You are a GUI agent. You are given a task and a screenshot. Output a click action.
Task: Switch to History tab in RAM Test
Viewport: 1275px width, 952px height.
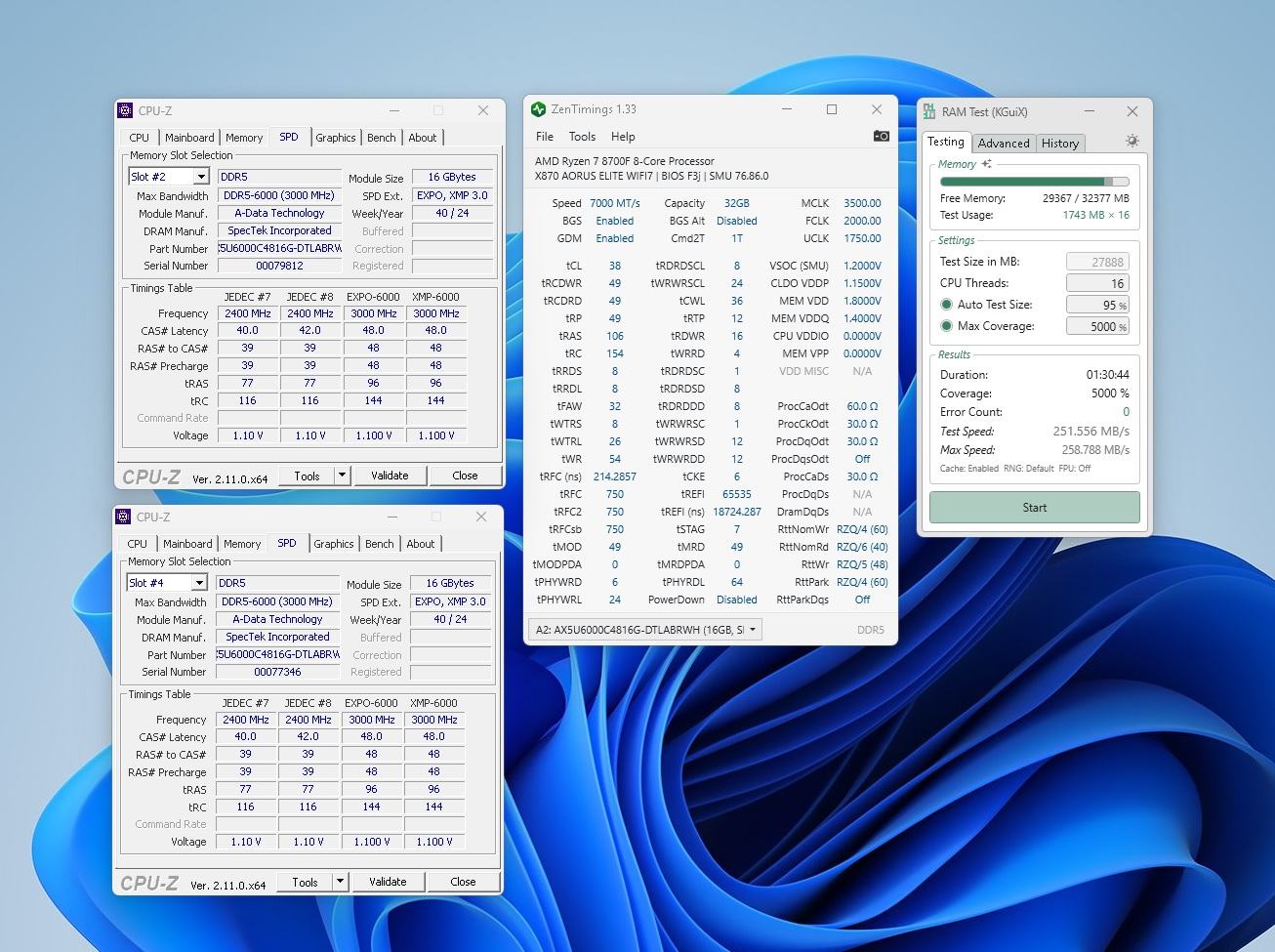pos(1060,143)
